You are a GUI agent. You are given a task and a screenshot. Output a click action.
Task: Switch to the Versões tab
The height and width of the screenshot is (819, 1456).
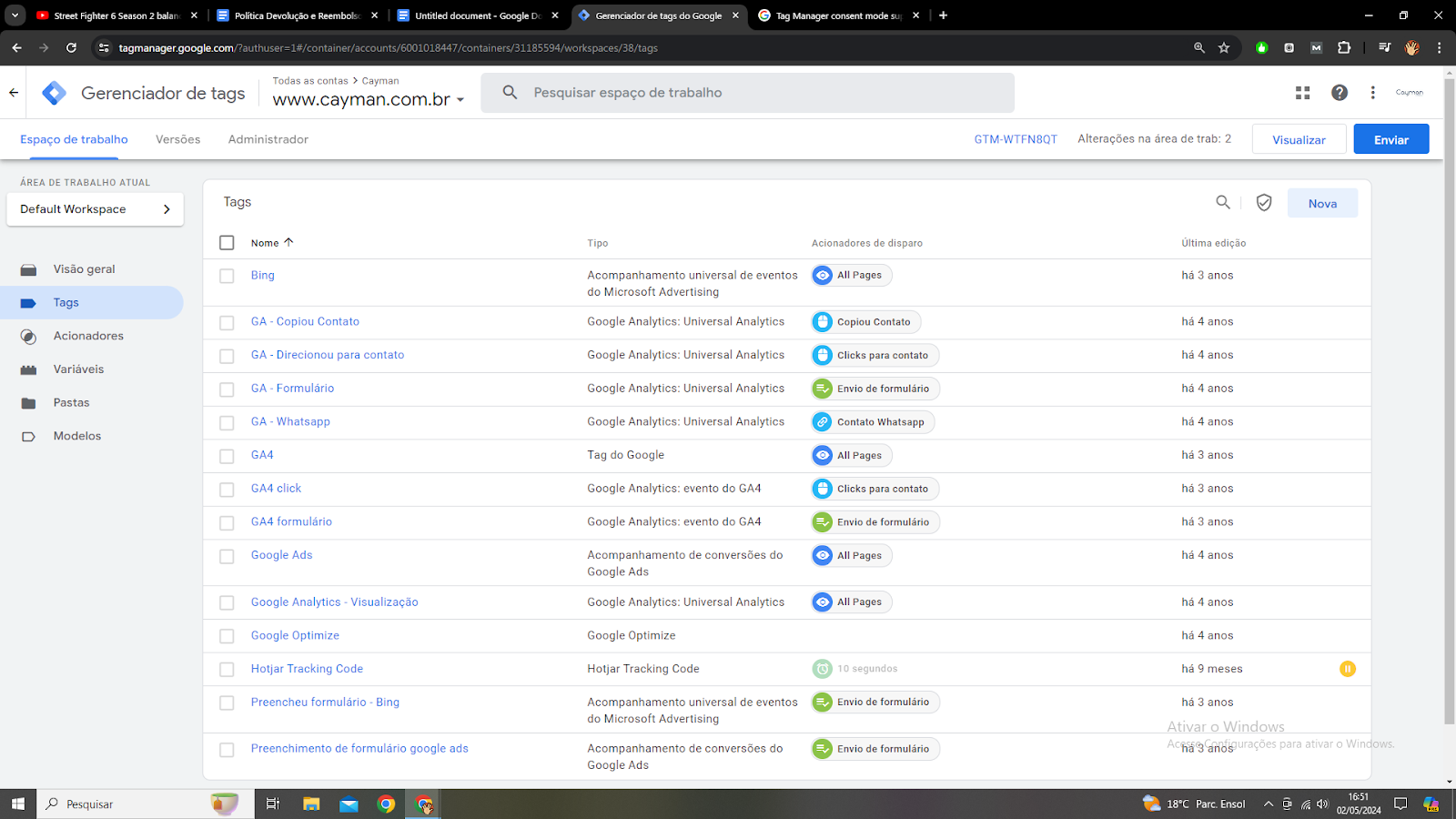tap(177, 139)
